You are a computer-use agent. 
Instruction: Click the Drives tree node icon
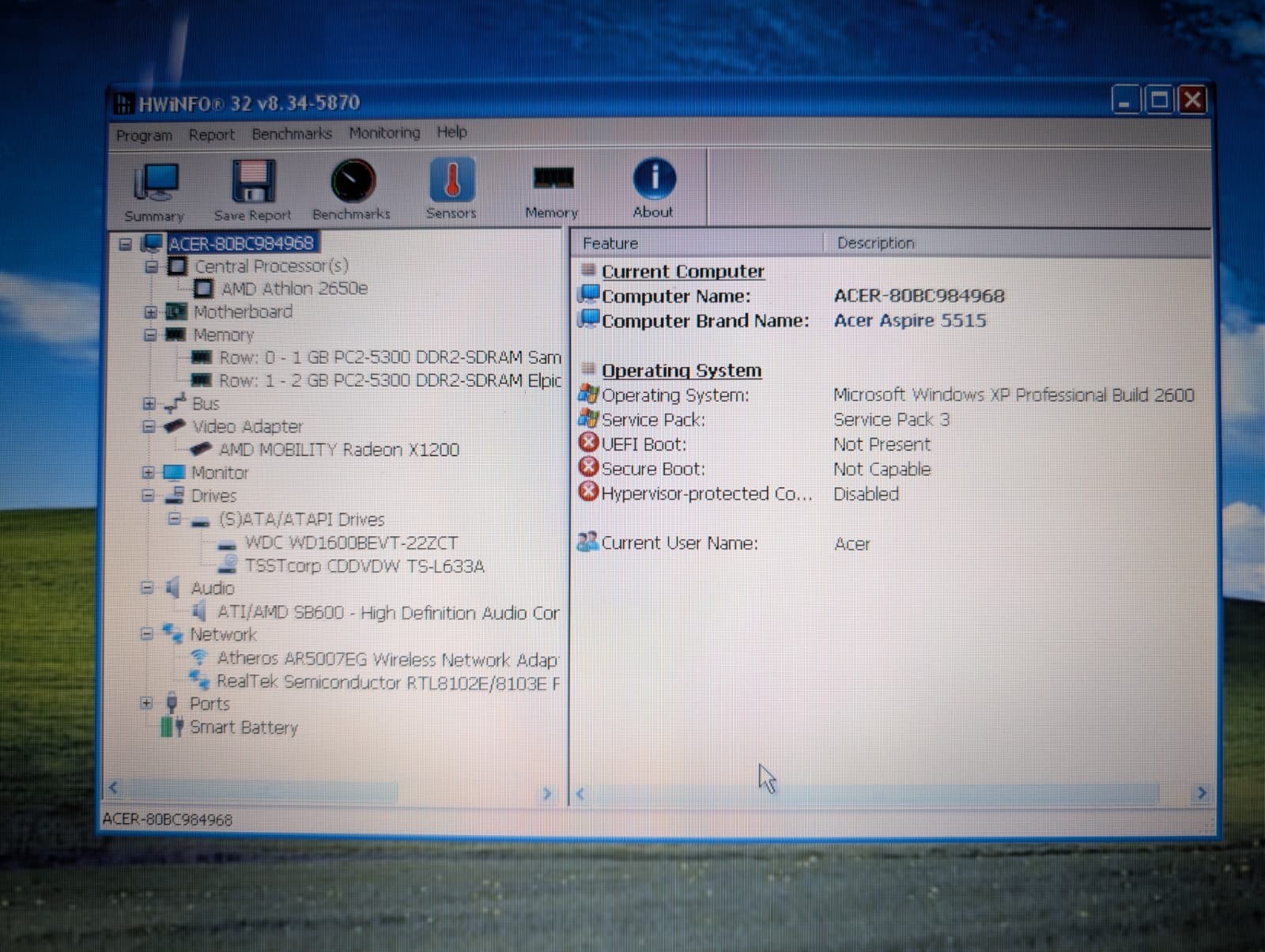click(174, 496)
